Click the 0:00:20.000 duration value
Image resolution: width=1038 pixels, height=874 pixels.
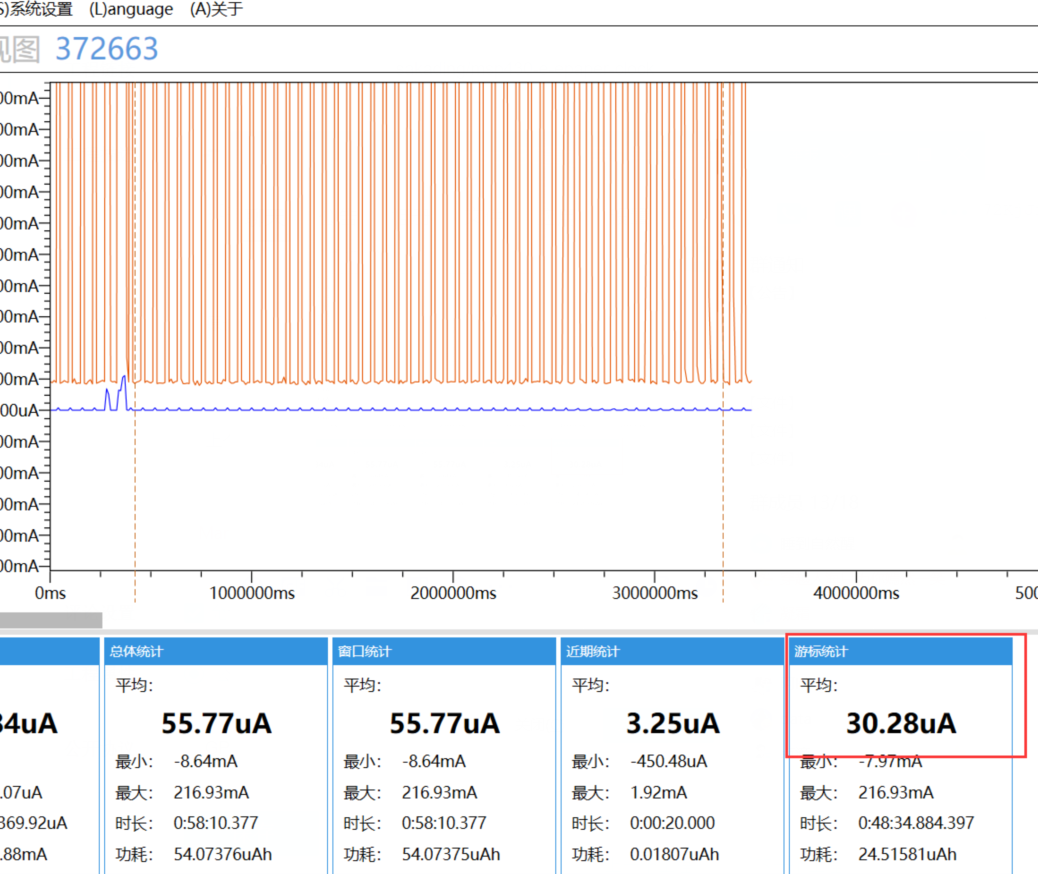point(672,823)
